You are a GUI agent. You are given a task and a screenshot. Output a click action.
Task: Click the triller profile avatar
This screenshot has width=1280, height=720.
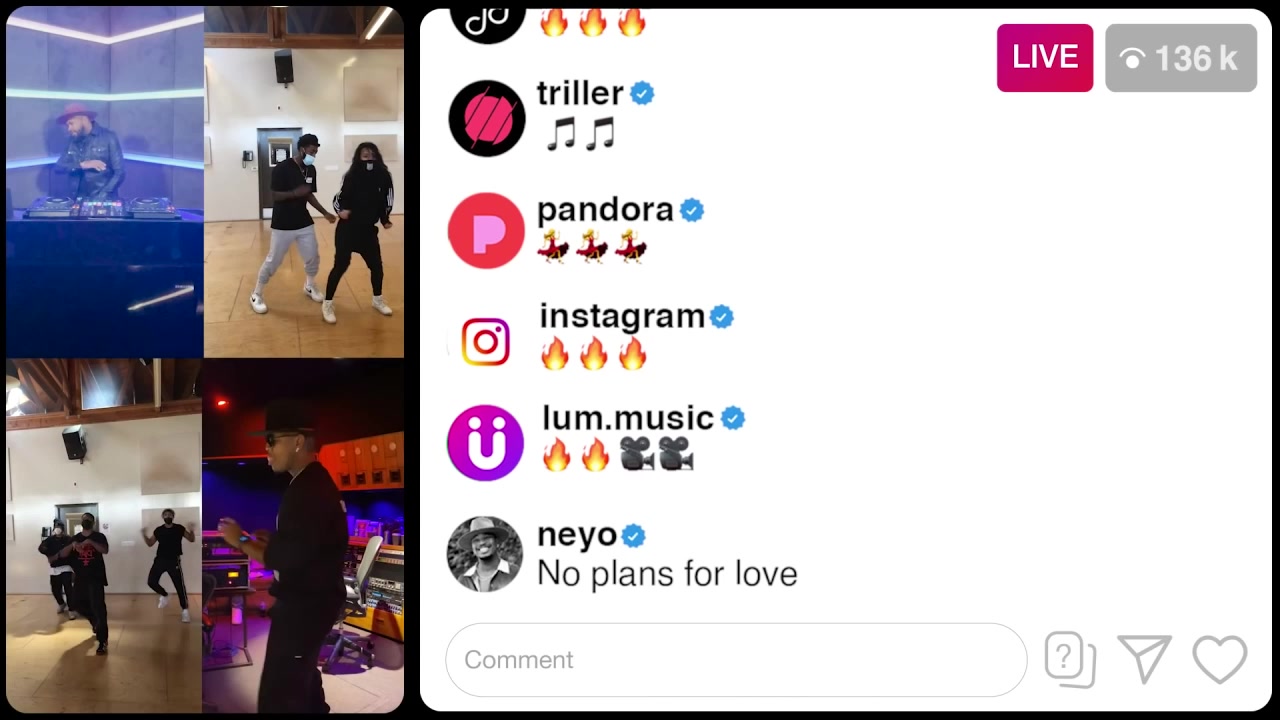pos(487,119)
